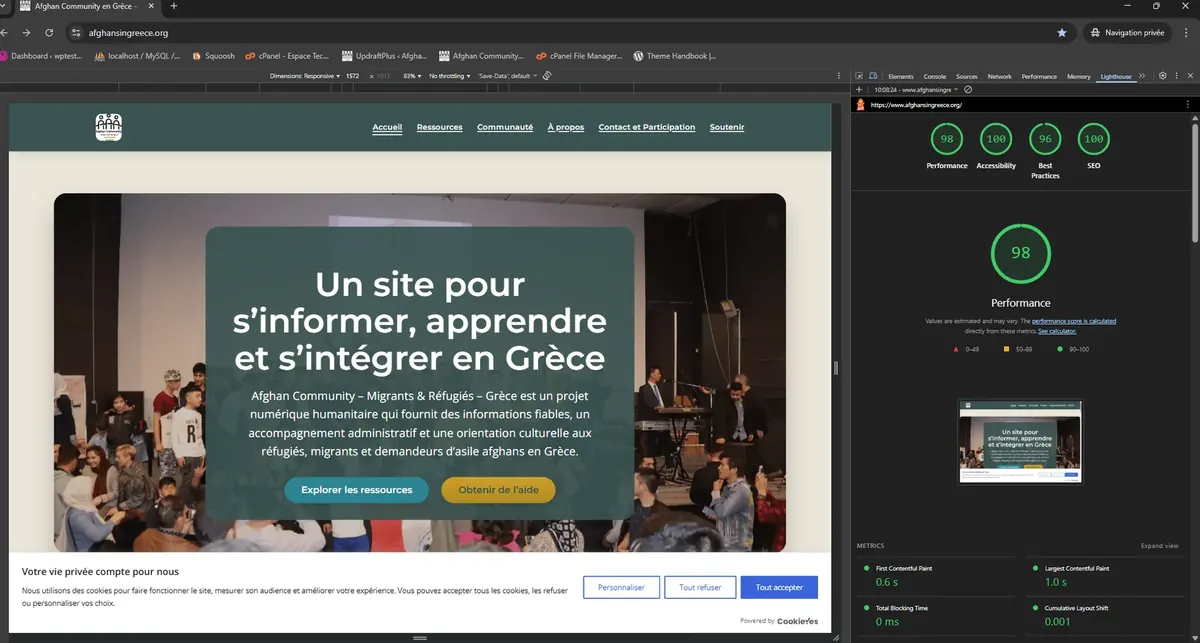Open the Soutenir menu item
This screenshot has height=643, width=1200.
[x=727, y=127]
